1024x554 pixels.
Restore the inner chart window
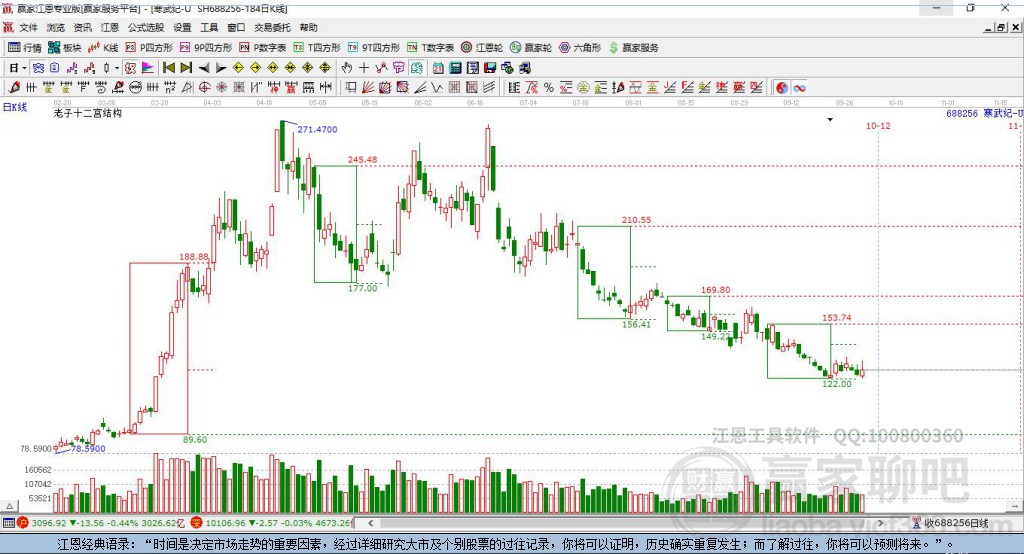[x=1001, y=27]
